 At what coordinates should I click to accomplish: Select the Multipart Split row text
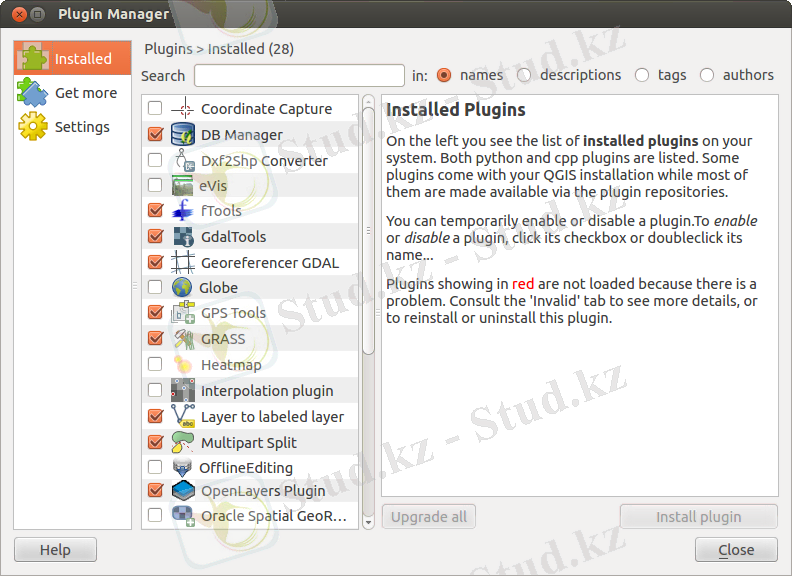pos(249,443)
